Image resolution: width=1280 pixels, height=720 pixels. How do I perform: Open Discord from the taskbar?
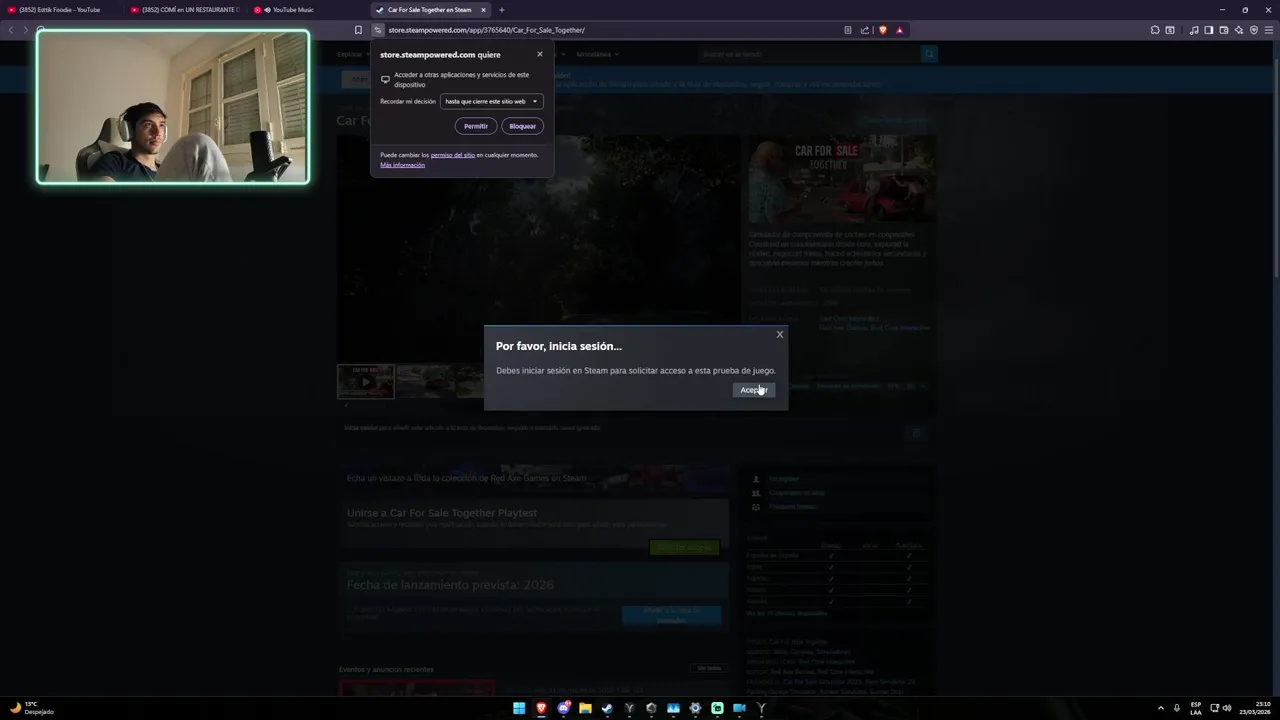pyautogui.click(x=563, y=708)
